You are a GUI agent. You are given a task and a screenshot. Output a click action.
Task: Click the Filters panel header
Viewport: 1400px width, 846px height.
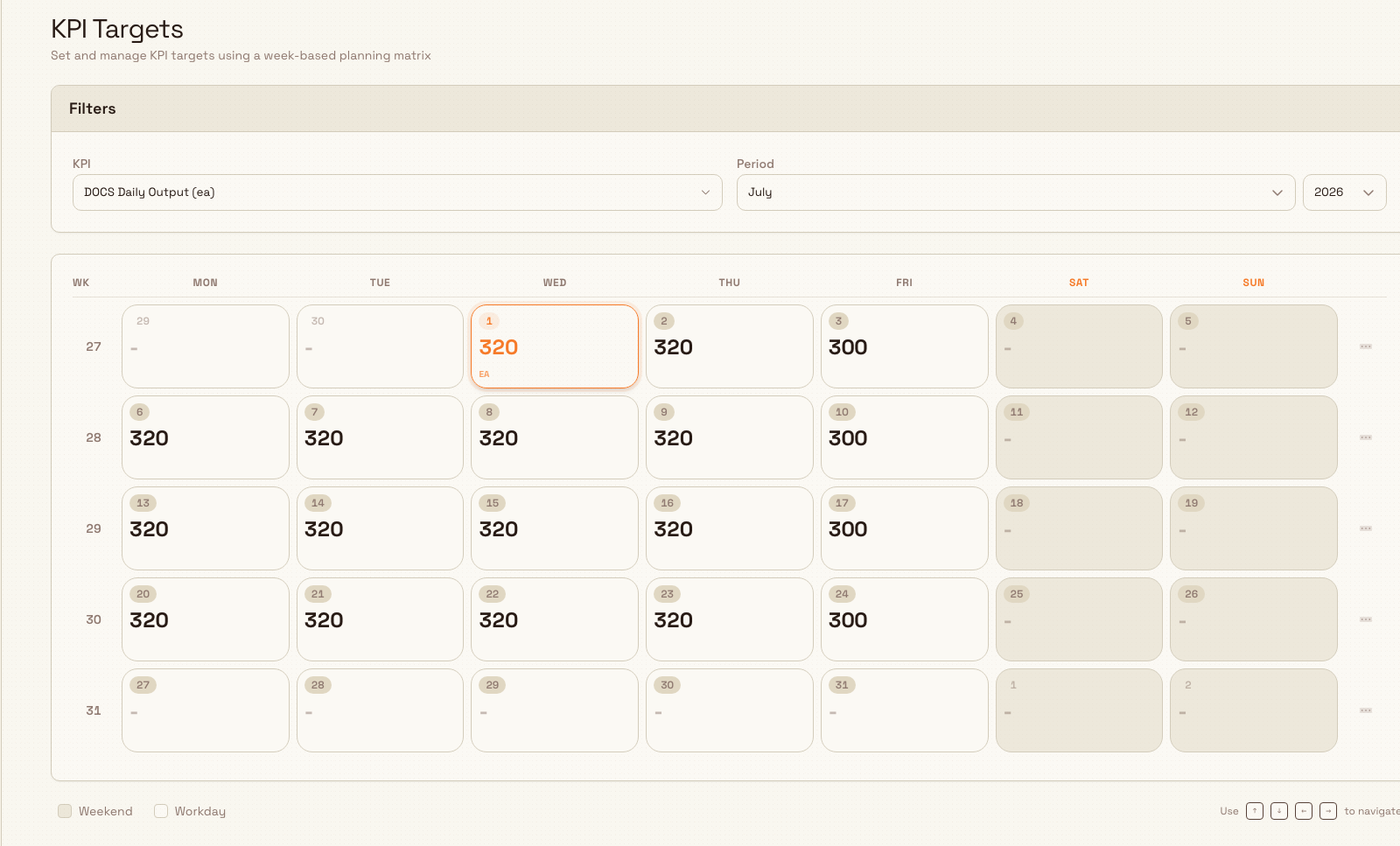pos(725,108)
